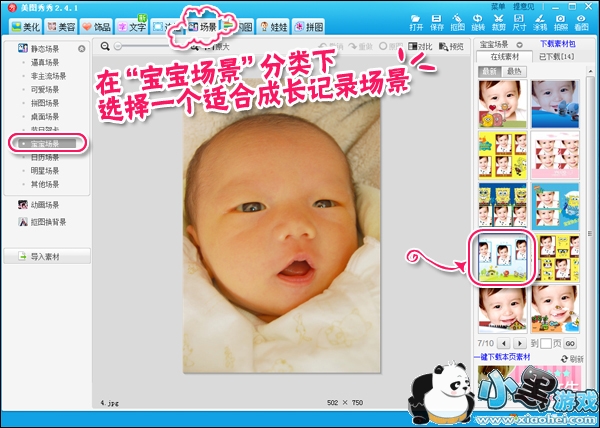The height and width of the screenshot is (428, 600).
Task: Switch to the 文字 tab
Action: [132, 27]
